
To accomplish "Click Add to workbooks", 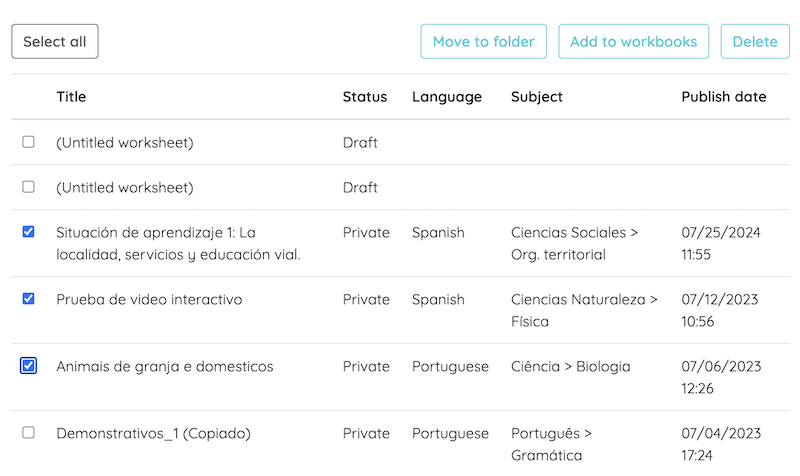I will (x=633, y=42).
